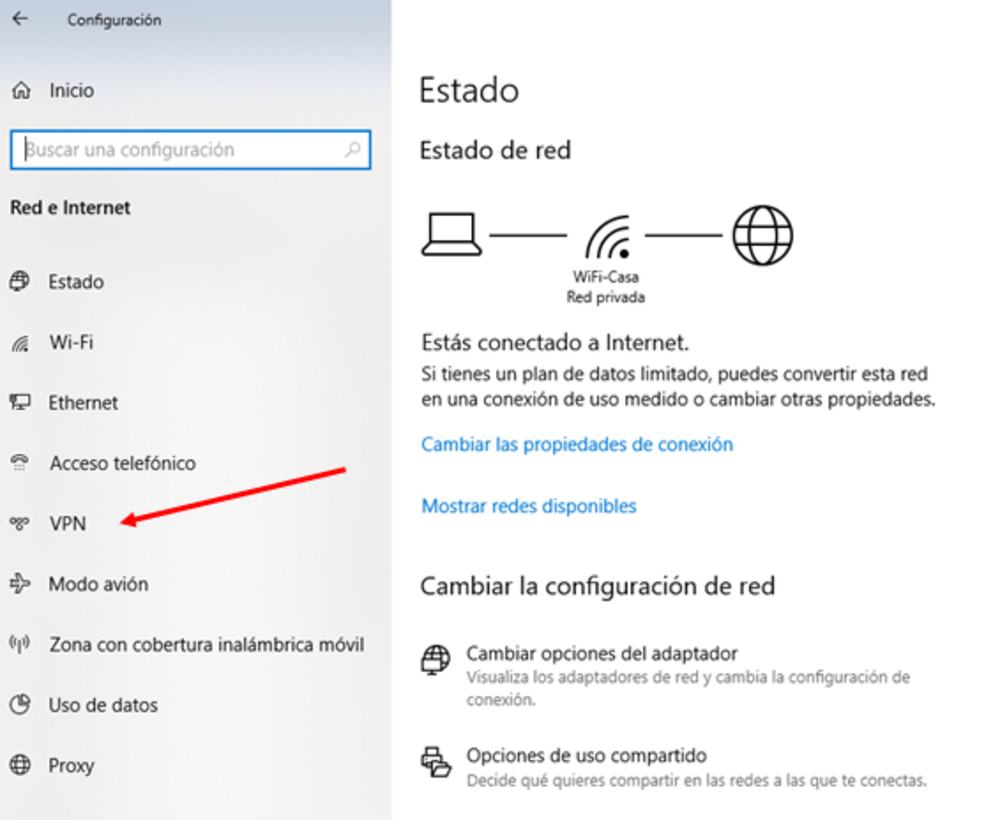1000x820 pixels.
Task: Click the VPN icon in sidebar
Action: pyautogui.click(x=20, y=523)
